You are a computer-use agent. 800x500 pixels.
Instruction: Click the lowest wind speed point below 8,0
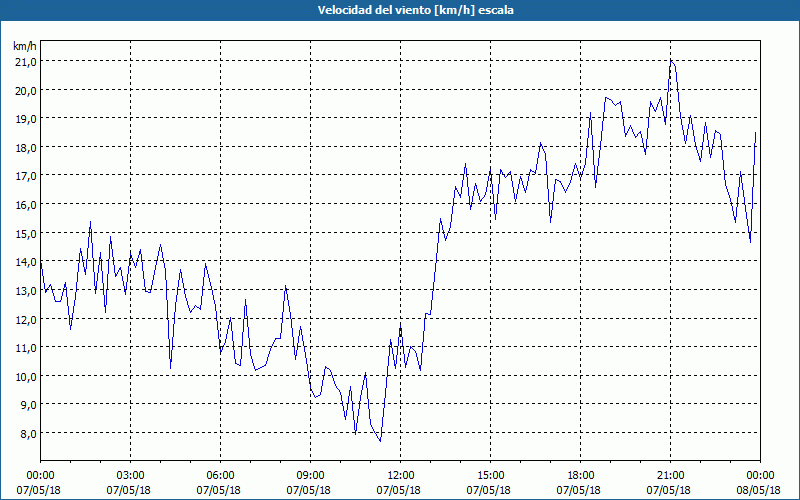tap(380, 441)
